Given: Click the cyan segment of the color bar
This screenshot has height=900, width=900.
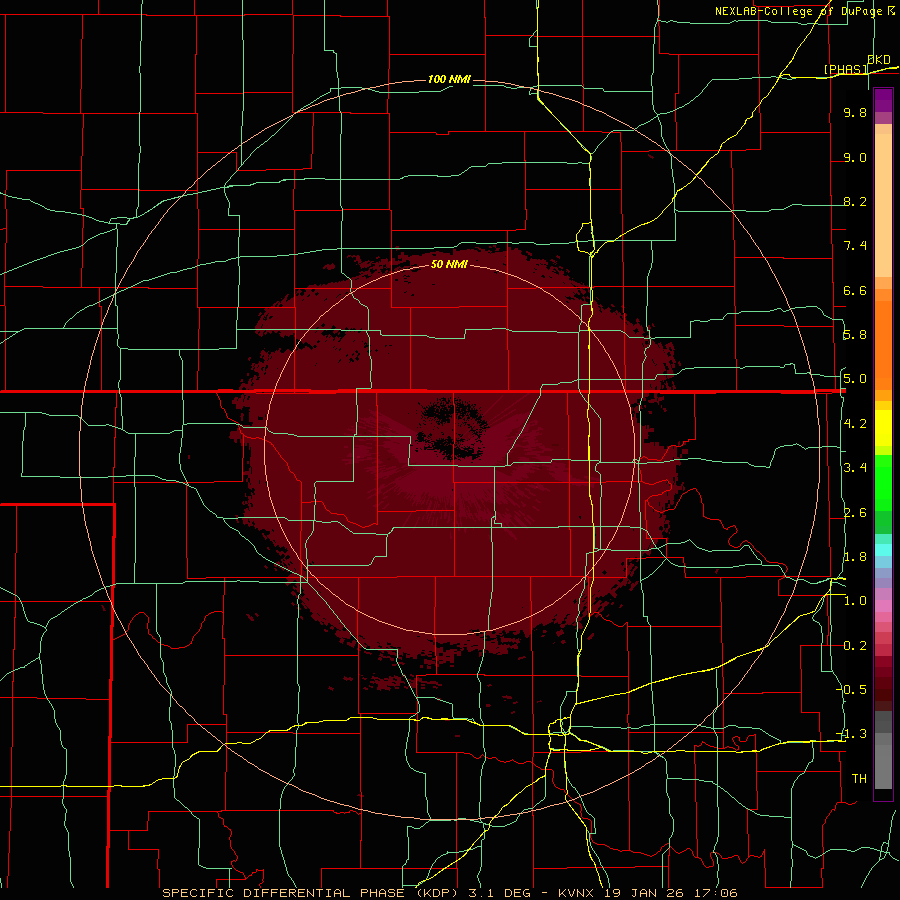Looking at the screenshot, I should pos(883,550).
